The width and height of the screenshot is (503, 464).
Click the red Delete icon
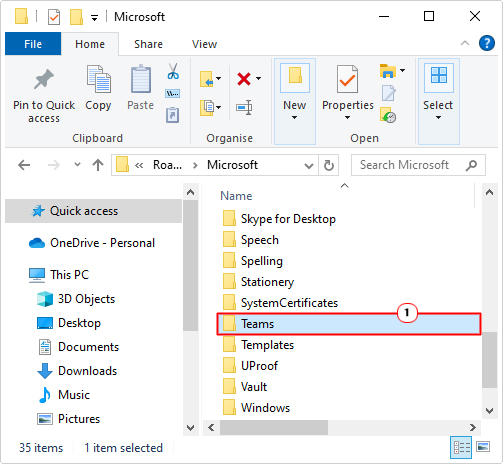point(244,79)
